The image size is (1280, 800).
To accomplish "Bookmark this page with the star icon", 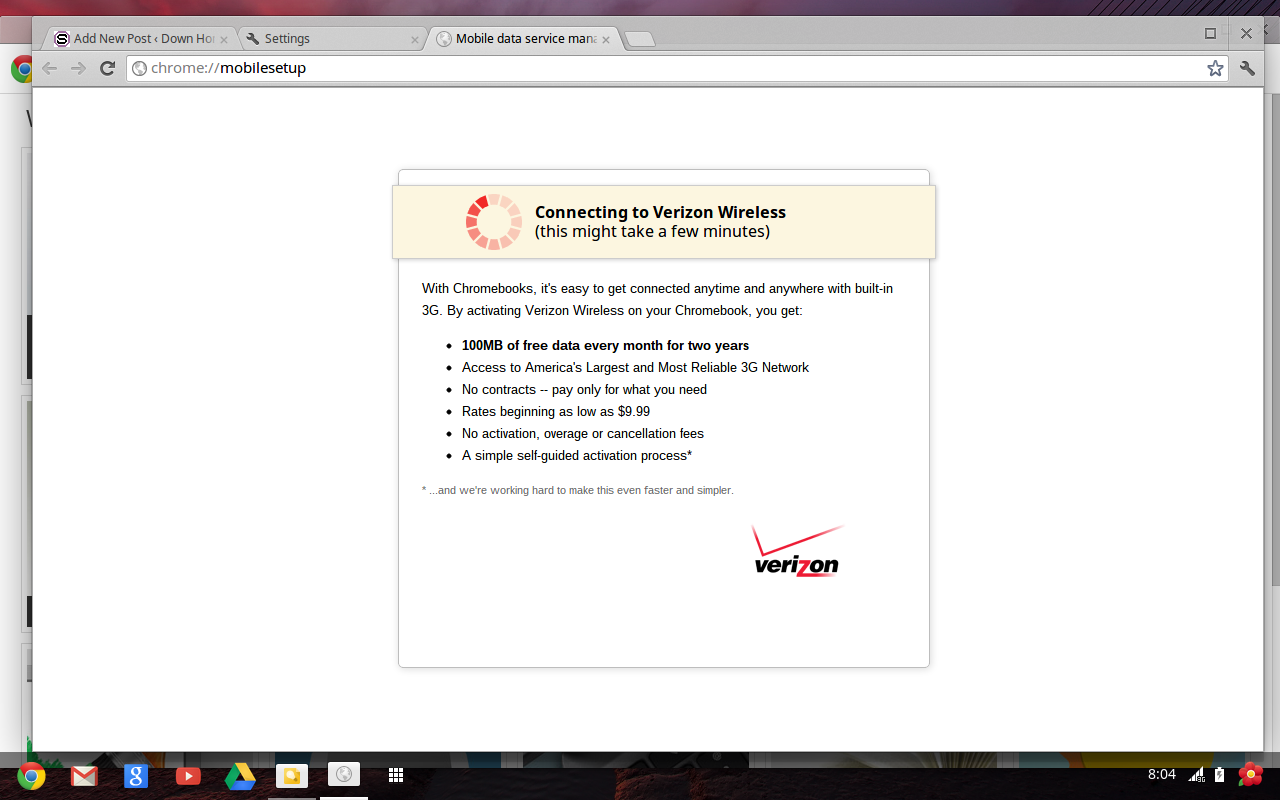I will [1215, 68].
